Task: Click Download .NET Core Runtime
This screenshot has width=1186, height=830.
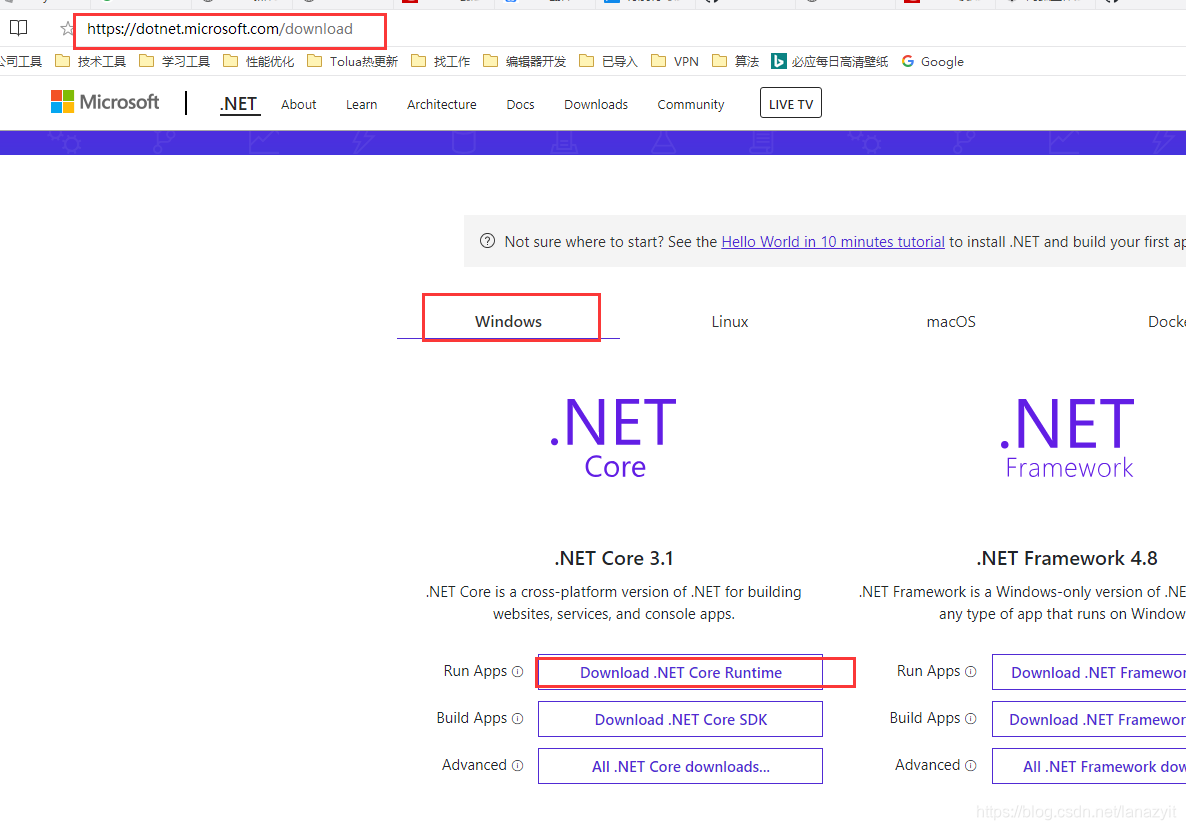Action: point(680,672)
